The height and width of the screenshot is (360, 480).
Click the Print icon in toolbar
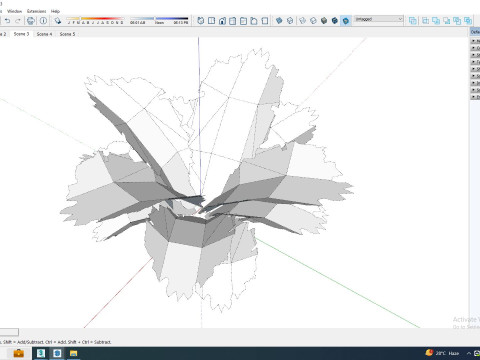[x=31, y=21]
